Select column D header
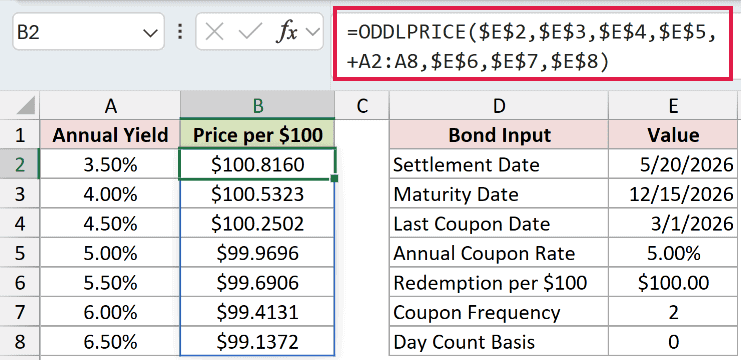This screenshot has width=741, height=360. tap(499, 106)
